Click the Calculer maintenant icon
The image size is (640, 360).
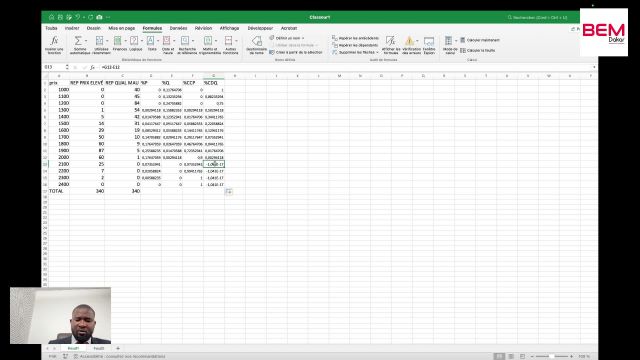(x=463, y=40)
